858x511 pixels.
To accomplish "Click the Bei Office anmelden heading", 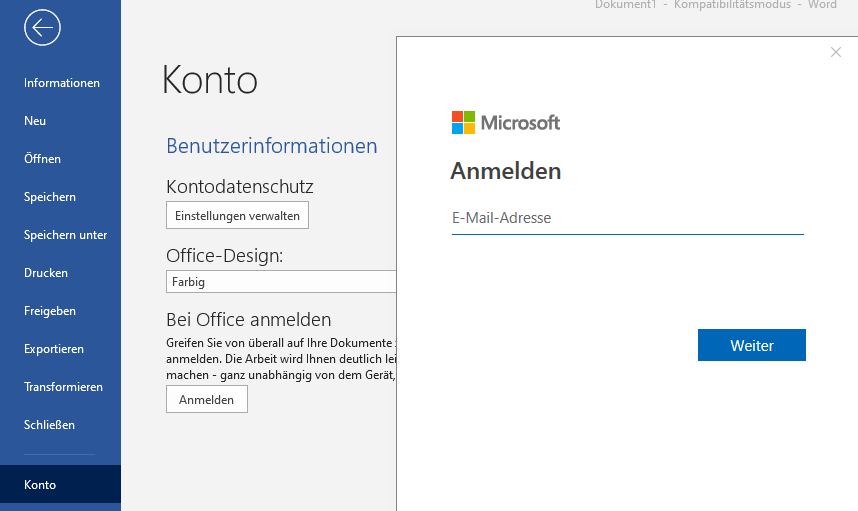I will (x=249, y=320).
